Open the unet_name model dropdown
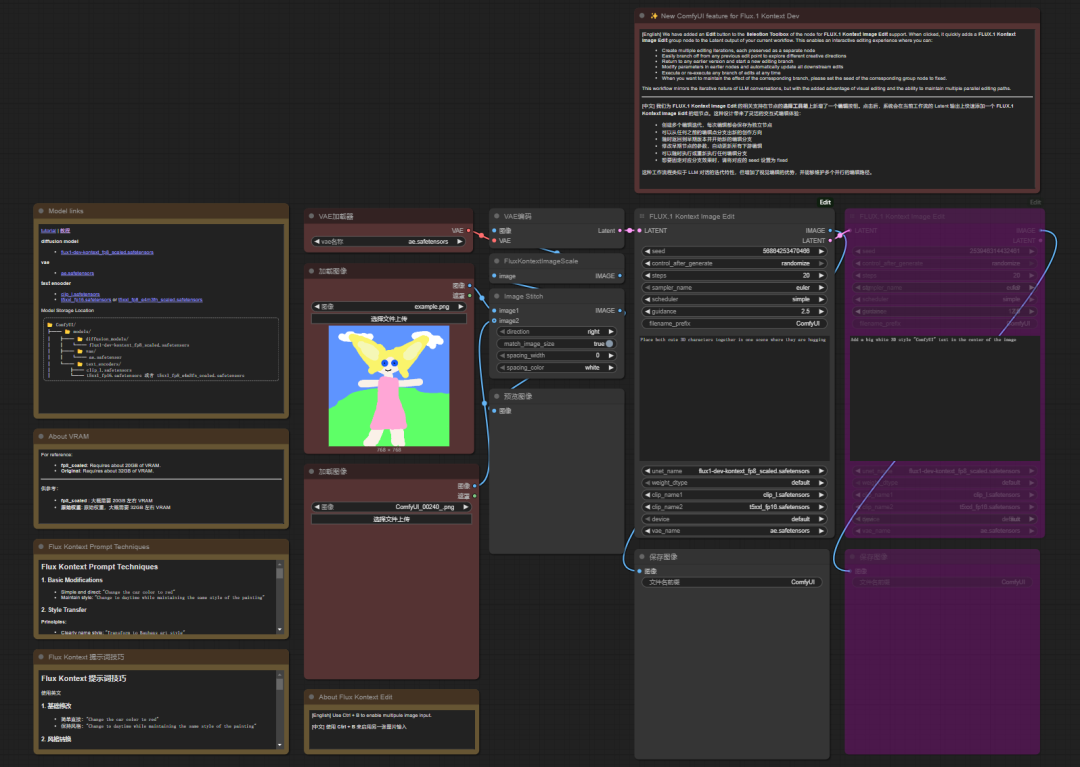The height and width of the screenshot is (767, 1080). 734,471
